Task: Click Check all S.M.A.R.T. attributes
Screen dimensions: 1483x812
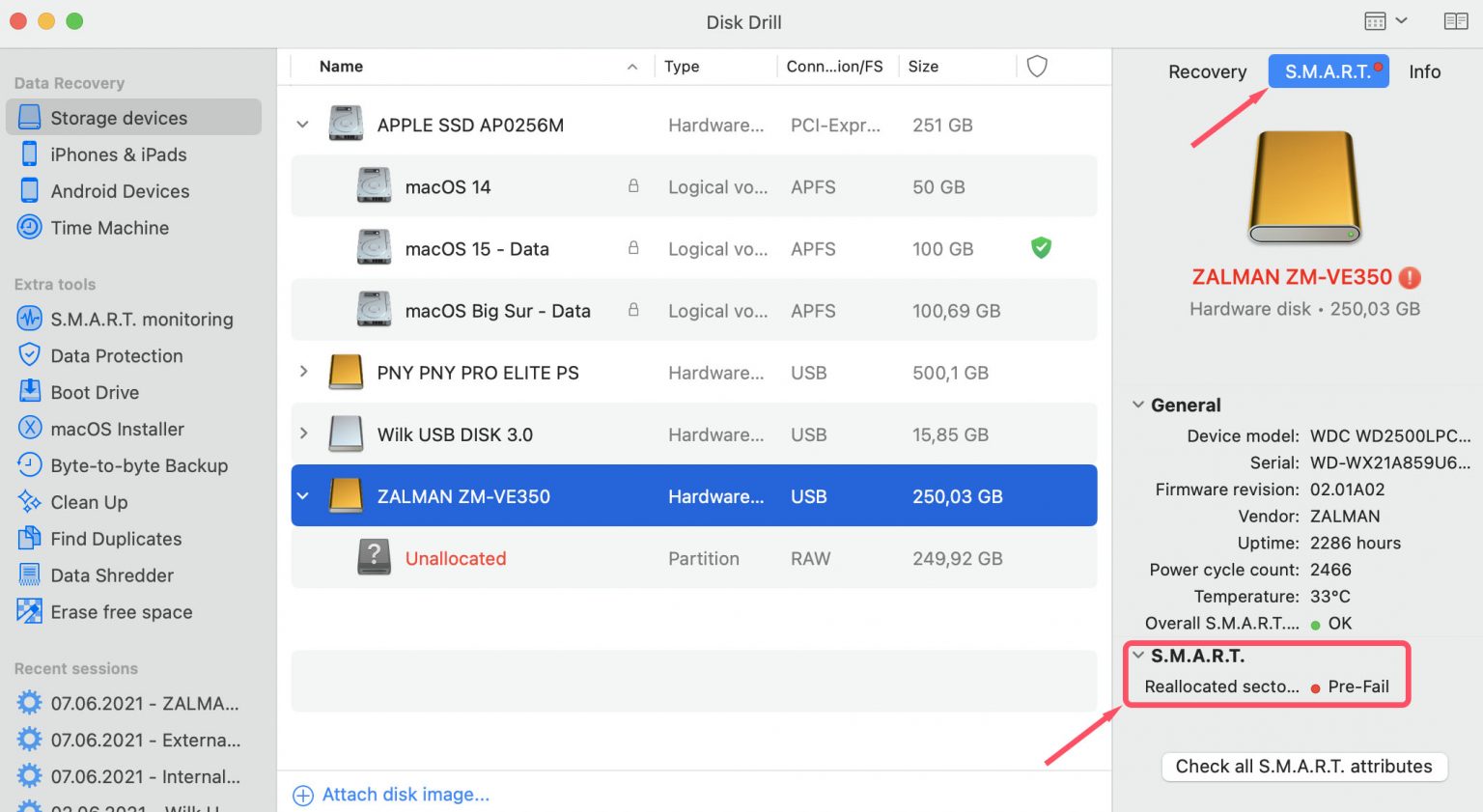Action: click(1303, 767)
